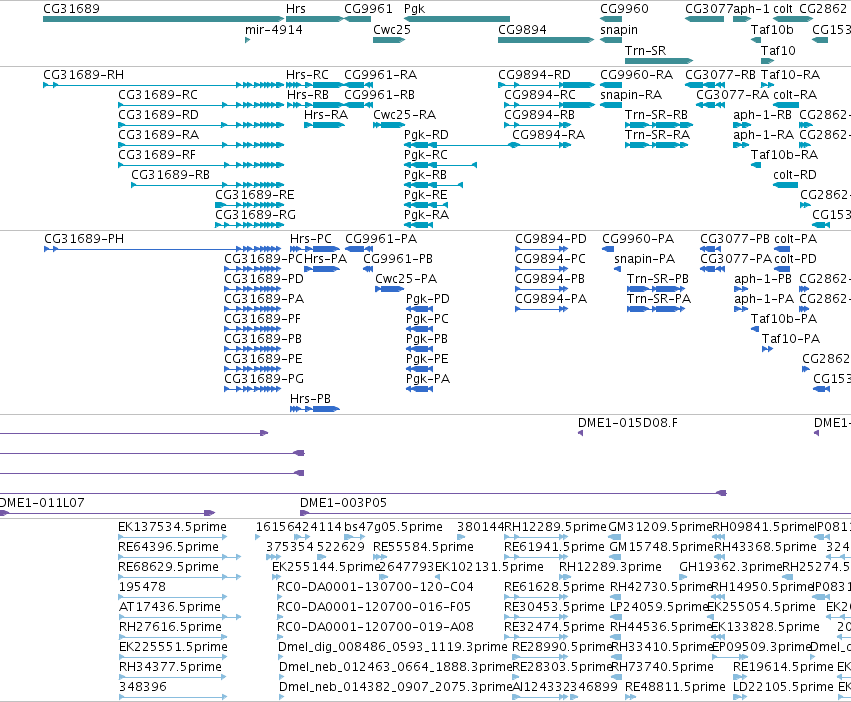851x702 pixels.
Task: Select EST RC0-DA0001-120700-019-A08
Action: click(x=280, y=637)
